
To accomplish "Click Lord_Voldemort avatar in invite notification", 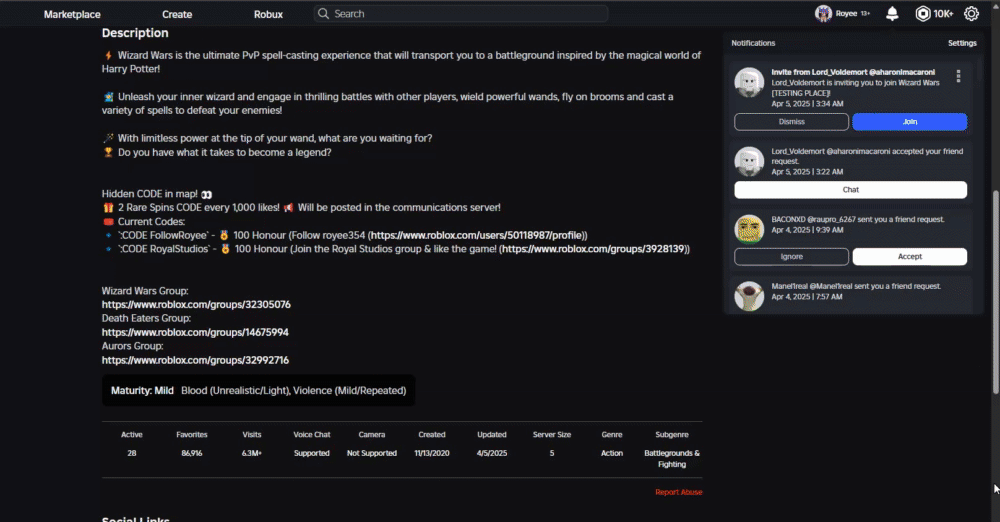I will coord(749,82).
